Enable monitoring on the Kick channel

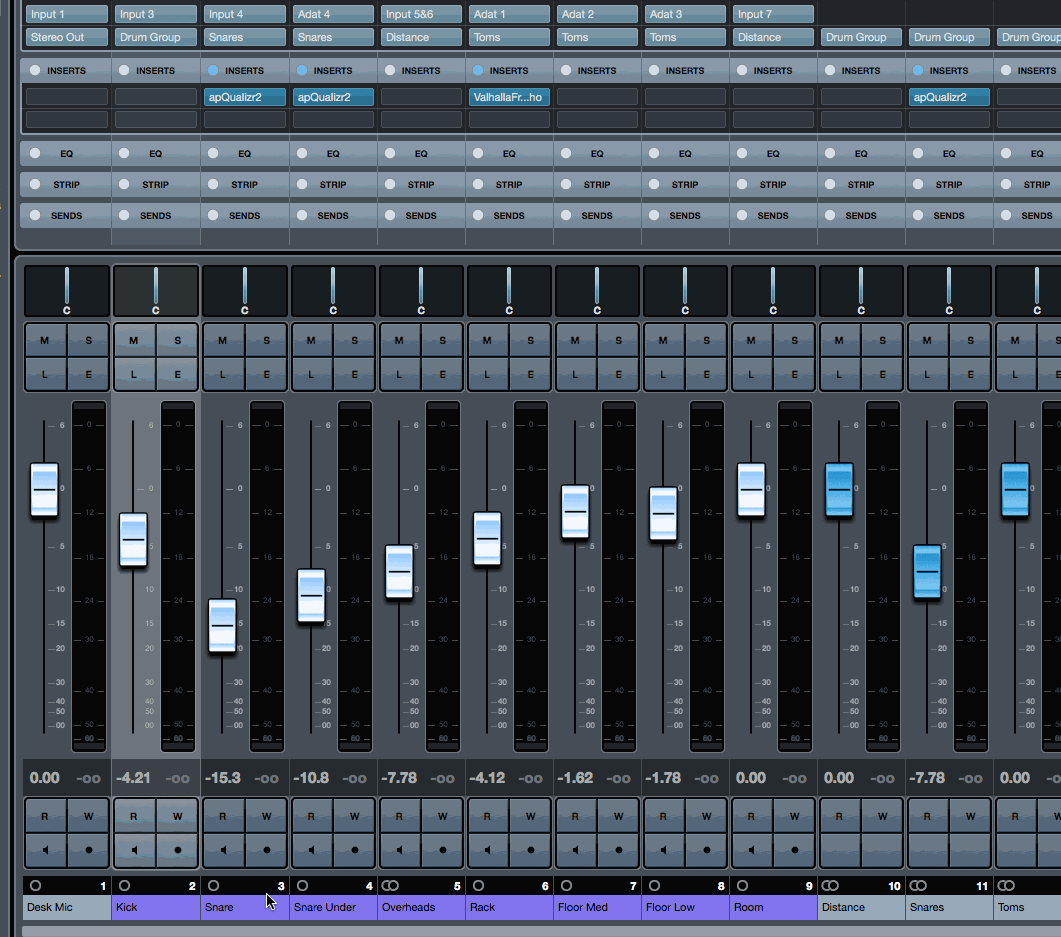coord(133,851)
